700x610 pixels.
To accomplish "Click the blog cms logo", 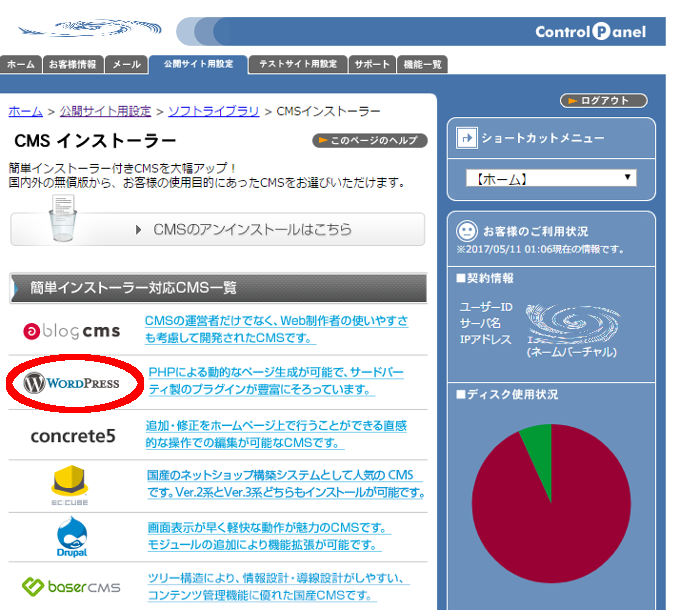I will (x=72, y=331).
